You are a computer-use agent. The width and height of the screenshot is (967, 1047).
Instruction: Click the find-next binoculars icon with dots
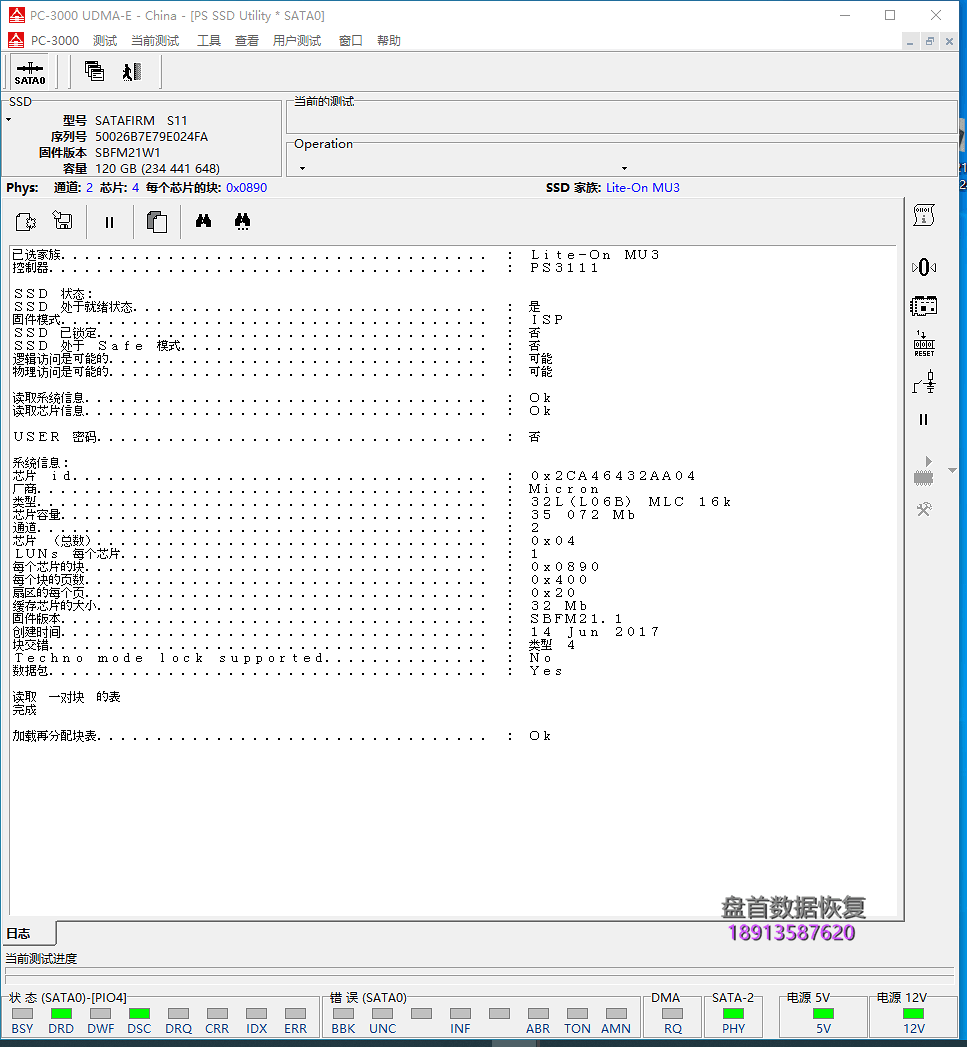tap(242, 221)
